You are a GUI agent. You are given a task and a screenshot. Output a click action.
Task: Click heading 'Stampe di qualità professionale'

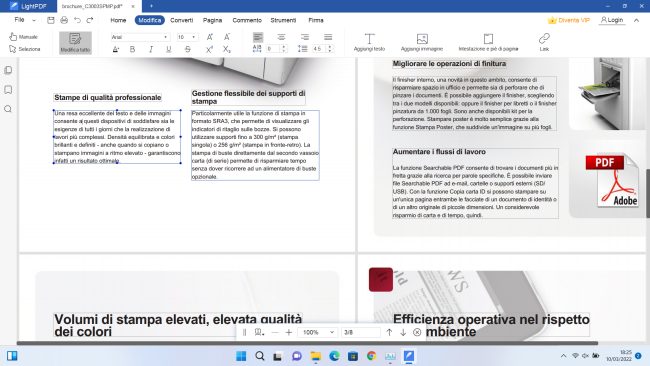[108, 97]
